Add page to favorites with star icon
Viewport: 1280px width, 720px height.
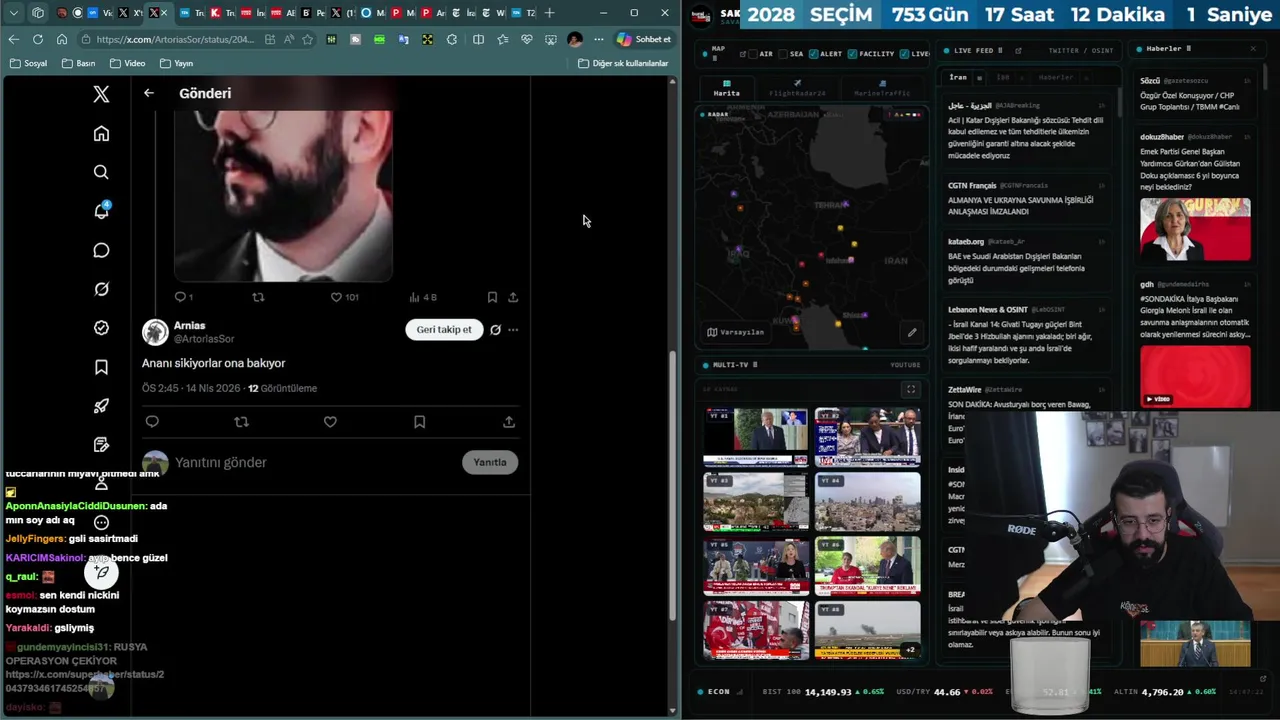pyautogui.click(x=307, y=39)
